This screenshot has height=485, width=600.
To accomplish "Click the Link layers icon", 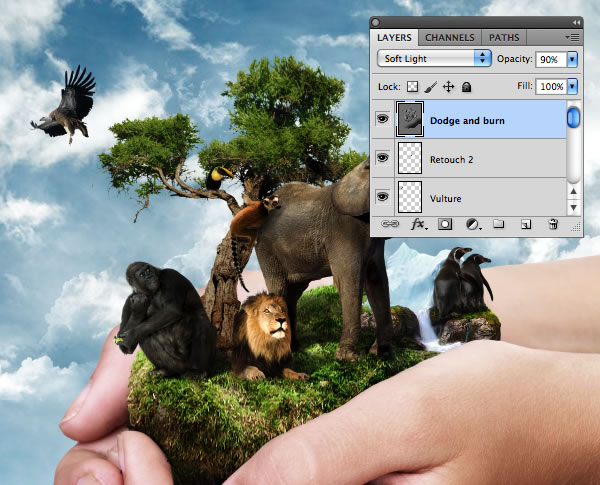I will coord(390,224).
